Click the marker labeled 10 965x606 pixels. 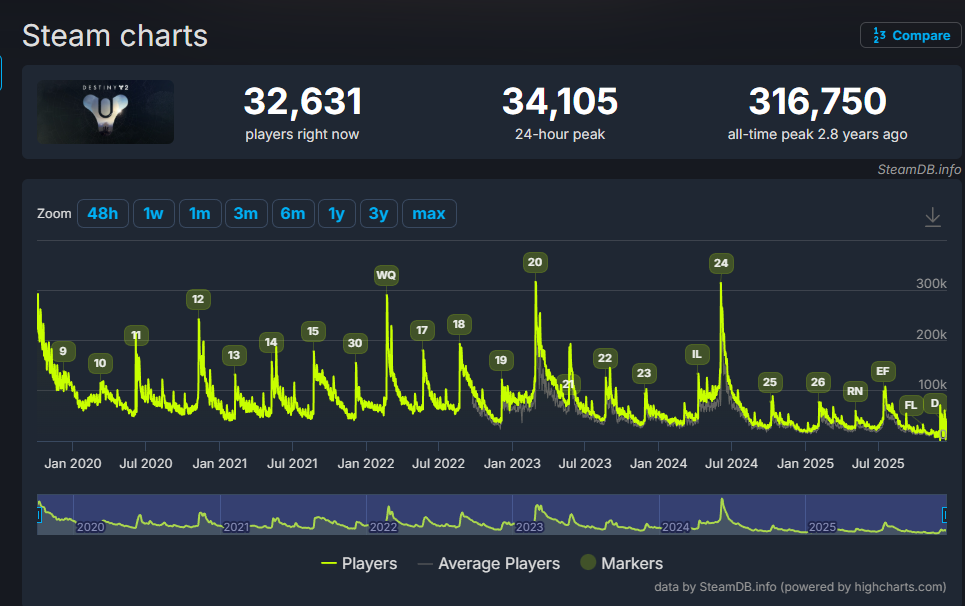point(100,363)
